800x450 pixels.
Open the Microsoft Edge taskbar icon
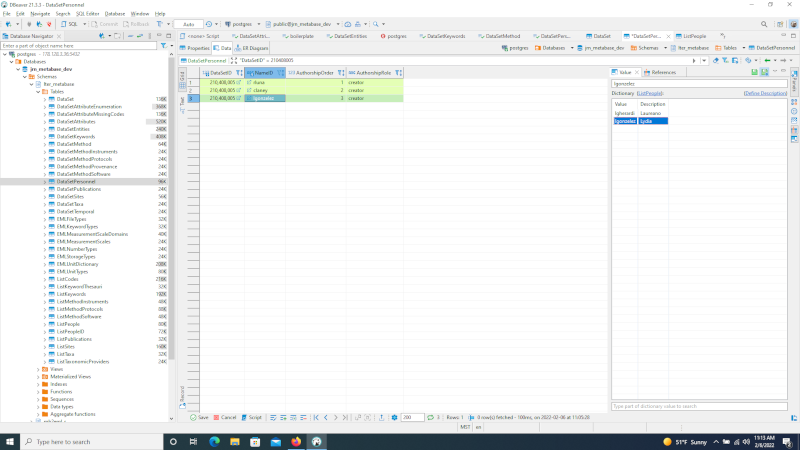(214, 441)
